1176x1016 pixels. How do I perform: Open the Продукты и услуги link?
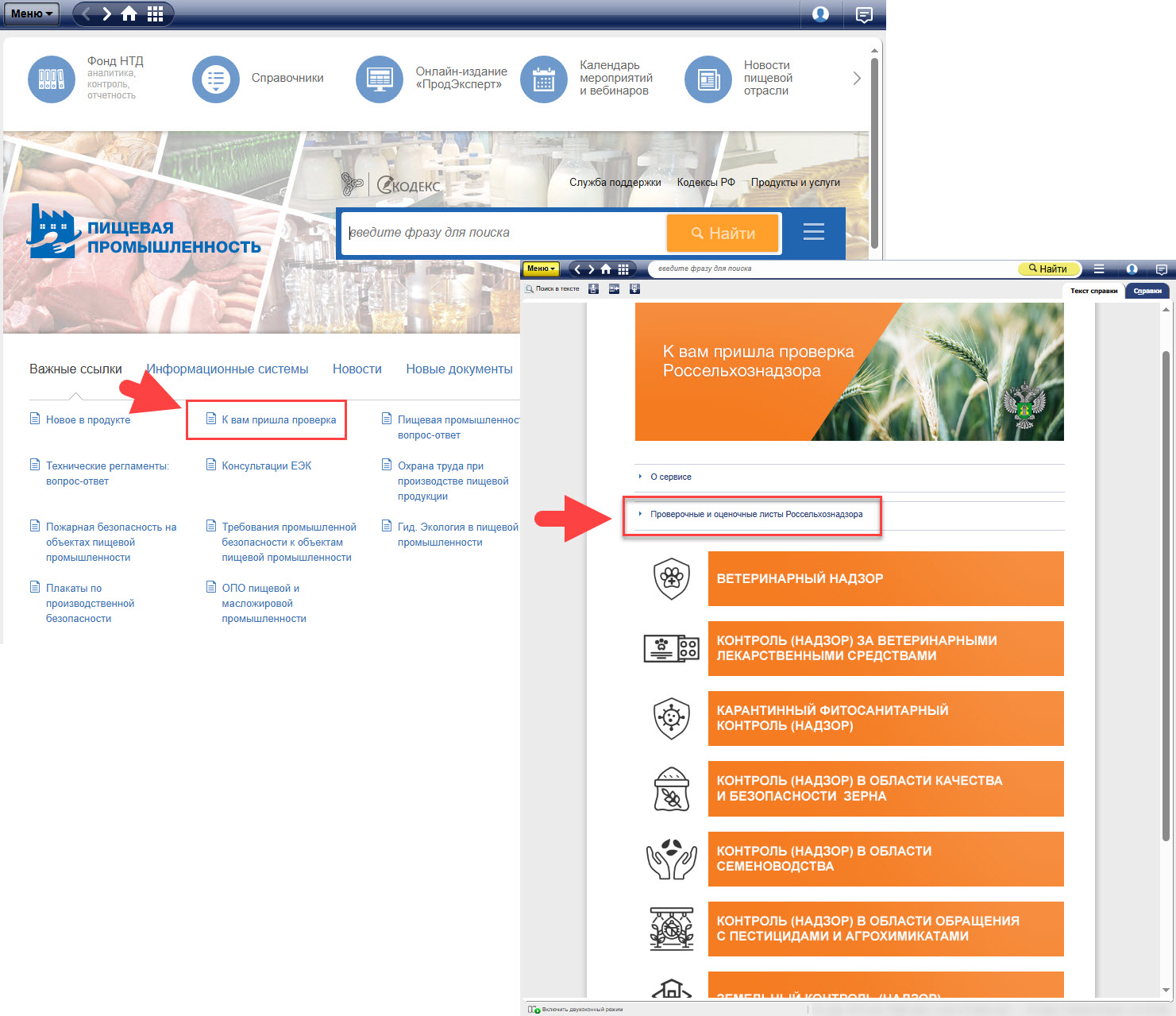(x=796, y=182)
